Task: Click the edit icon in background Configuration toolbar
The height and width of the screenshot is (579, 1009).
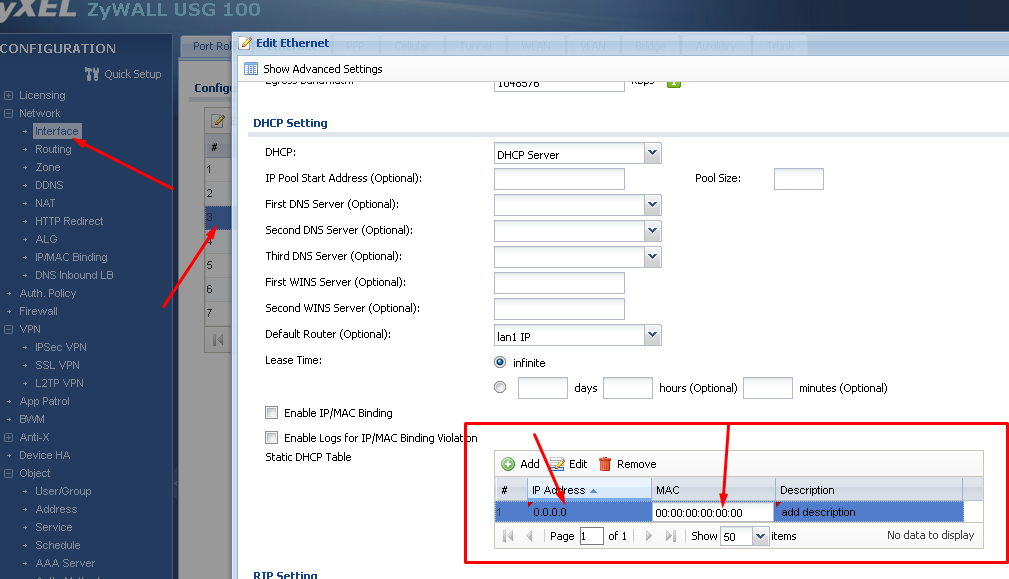Action: [x=218, y=120]
